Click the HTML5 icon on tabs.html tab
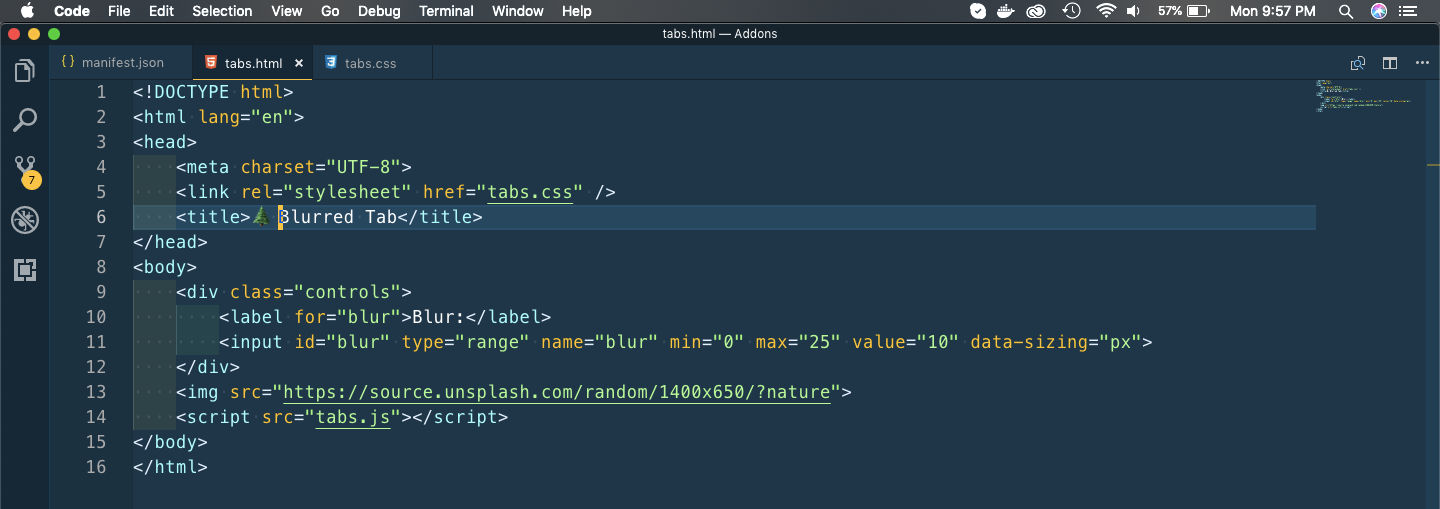Screen dimensions: 1440x509 (x=211, y=62)
